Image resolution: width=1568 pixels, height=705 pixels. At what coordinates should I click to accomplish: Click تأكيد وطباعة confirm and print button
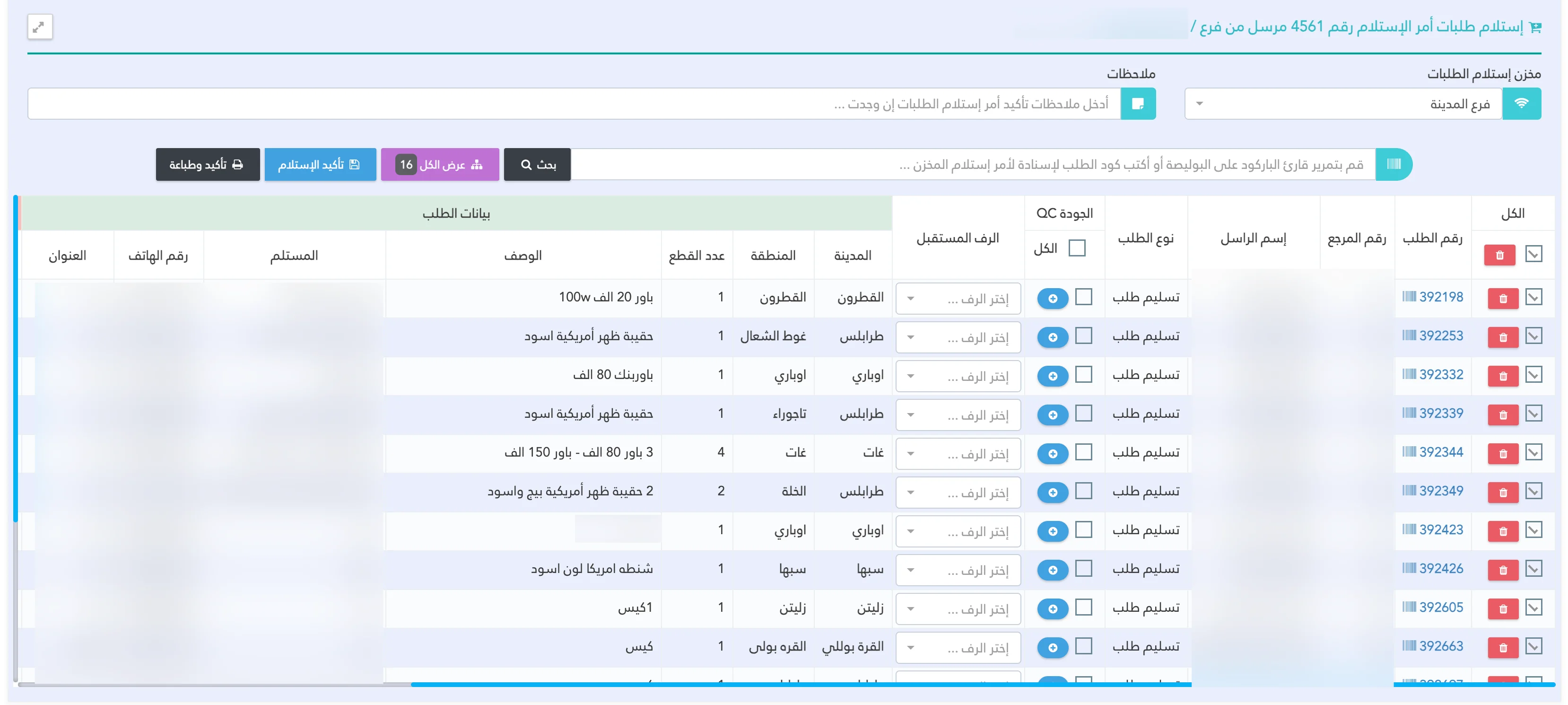[x=208, y=165]
